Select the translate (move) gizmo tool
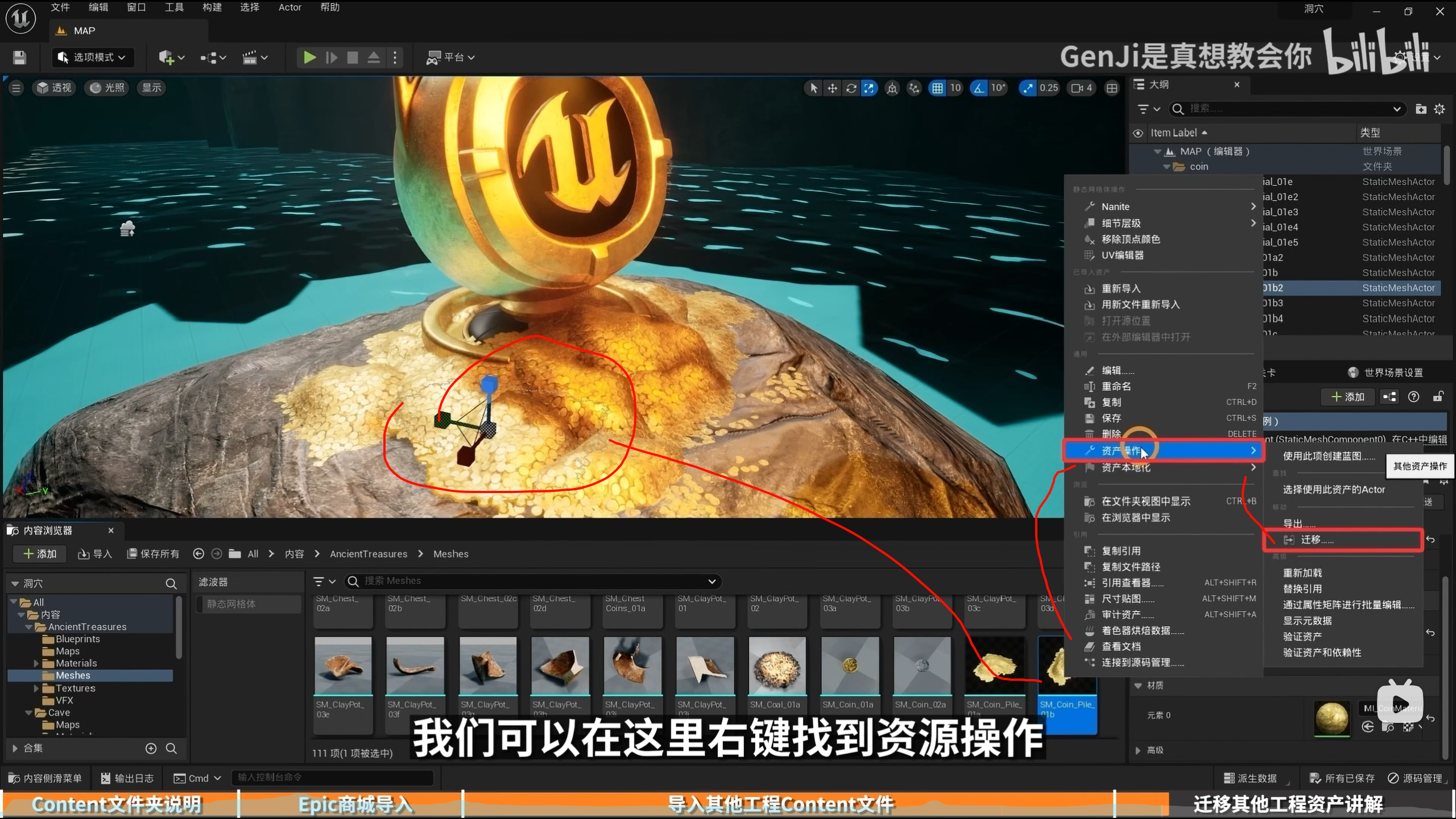 click(x=832, y=88)
